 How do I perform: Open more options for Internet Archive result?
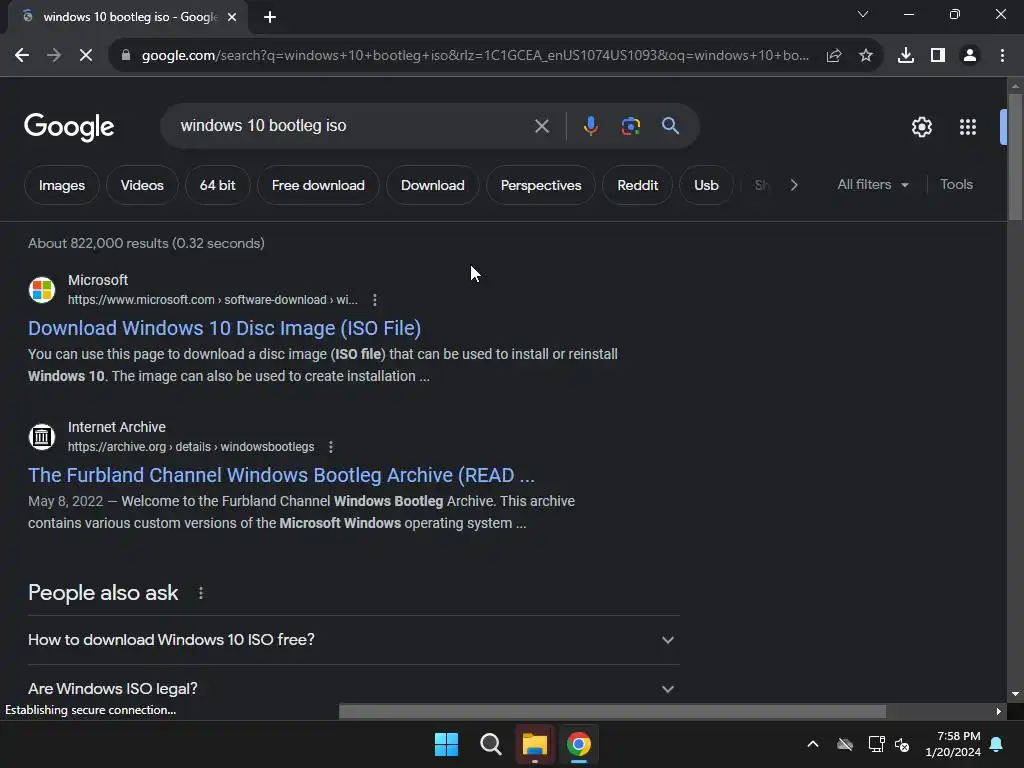pos(331,447)
